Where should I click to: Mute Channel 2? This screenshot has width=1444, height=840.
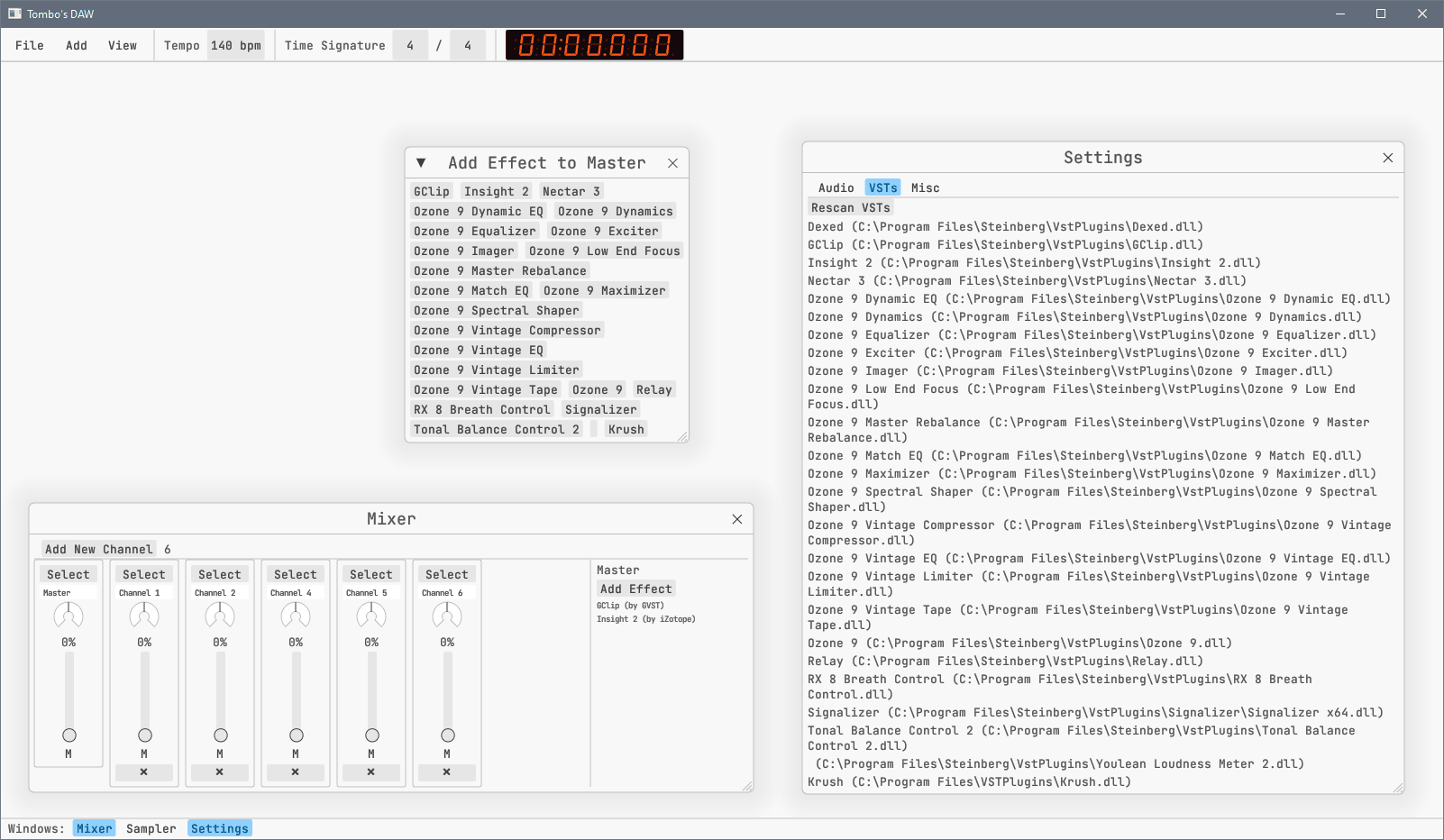[x=220, y=754]
